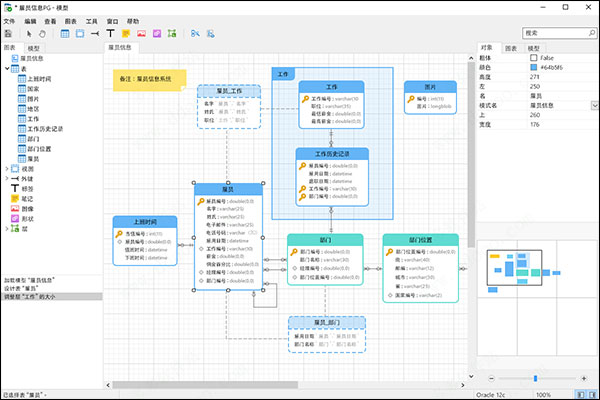The image size is (600, 400).
Task: Open the 文件 menu
Action: [9, 21]
